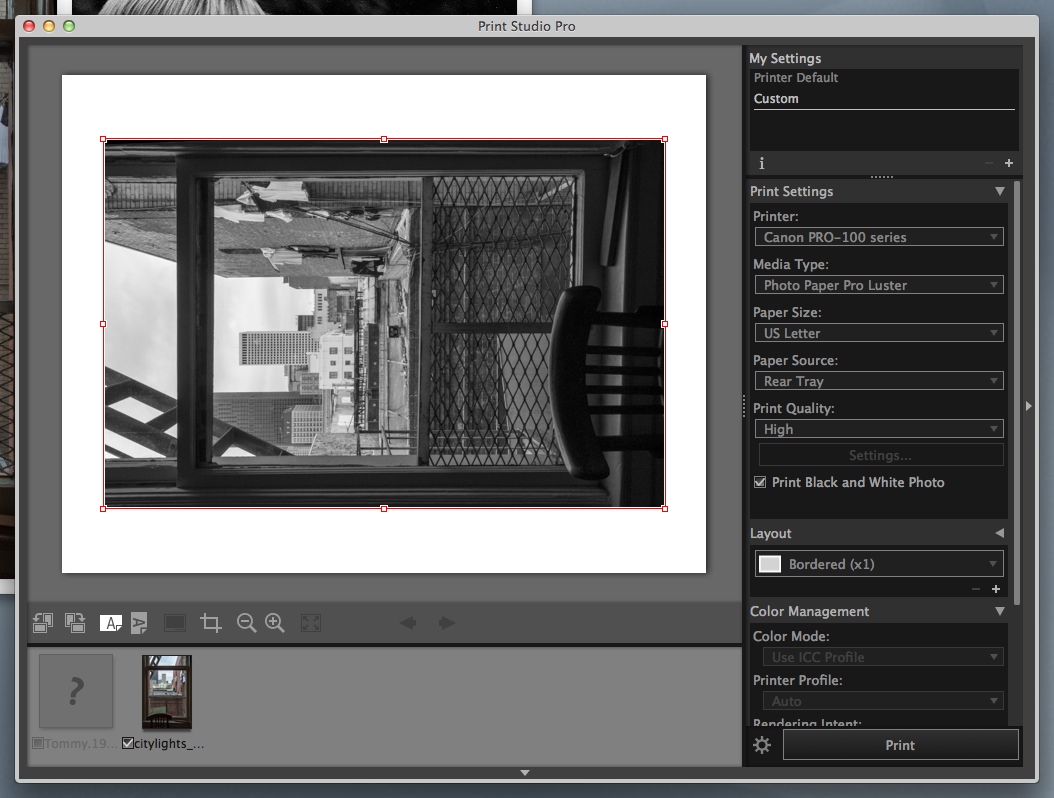Activate the crop tool
1054x798 pixels.
pos(210,623)
